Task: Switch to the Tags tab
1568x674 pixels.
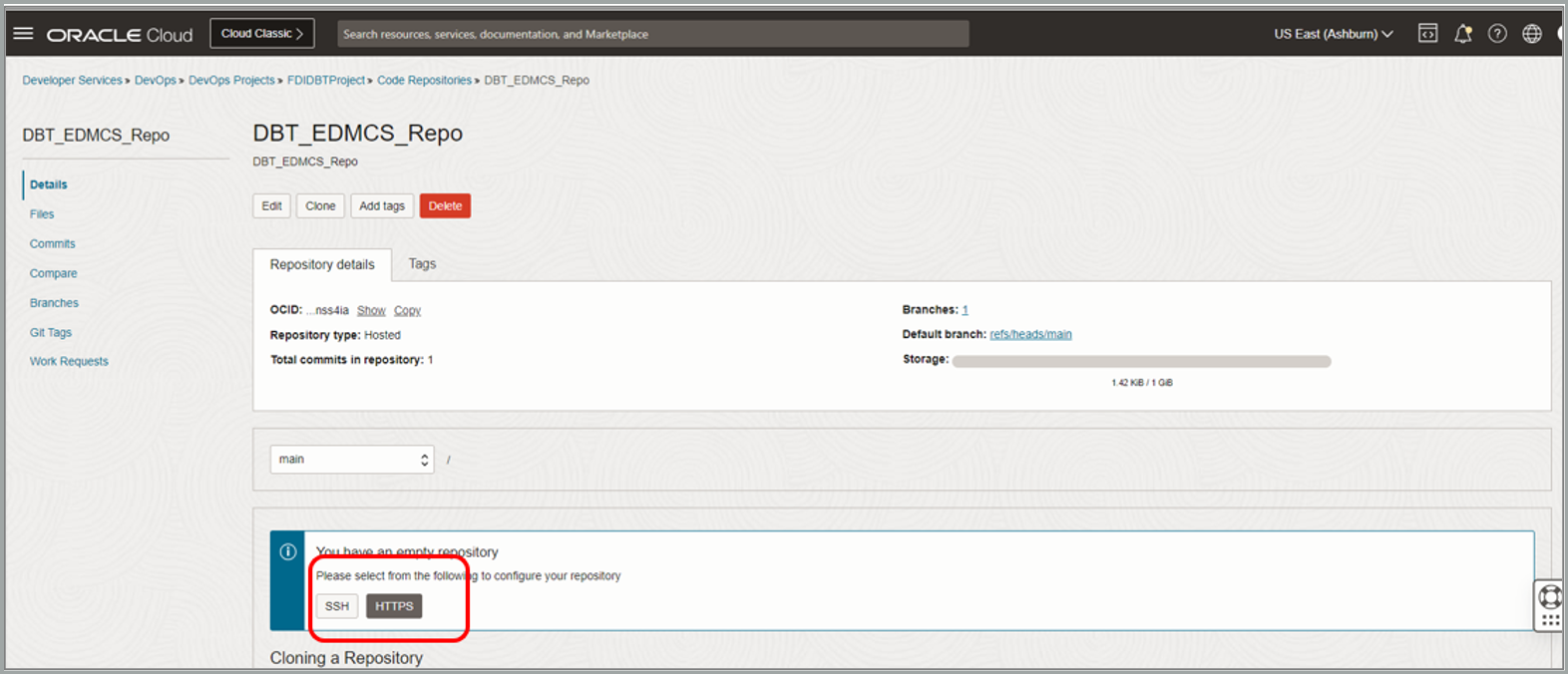Action: pos(422,264)
